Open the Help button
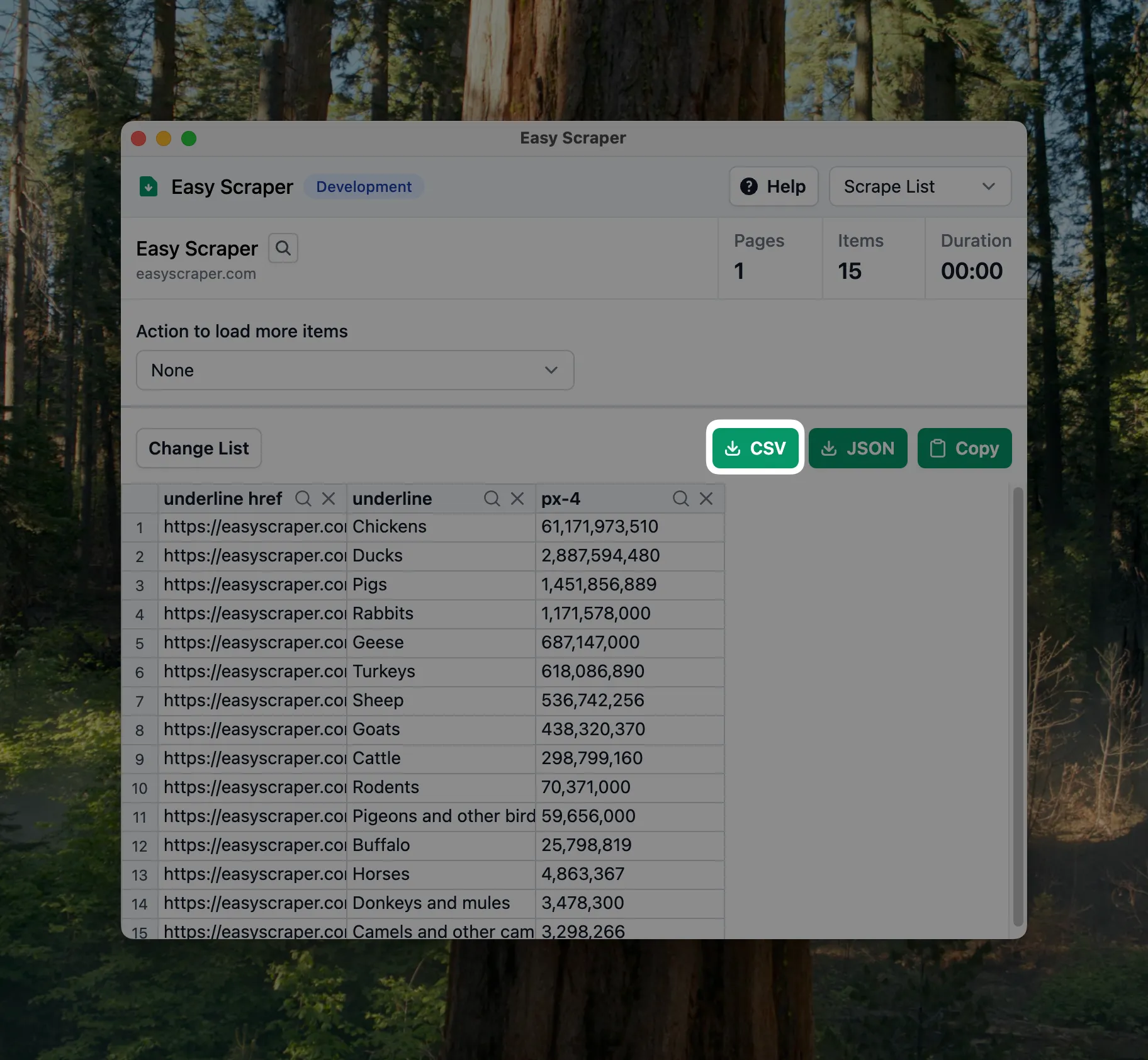The height and width of the screenshot is (1060, 1148). 774,186
